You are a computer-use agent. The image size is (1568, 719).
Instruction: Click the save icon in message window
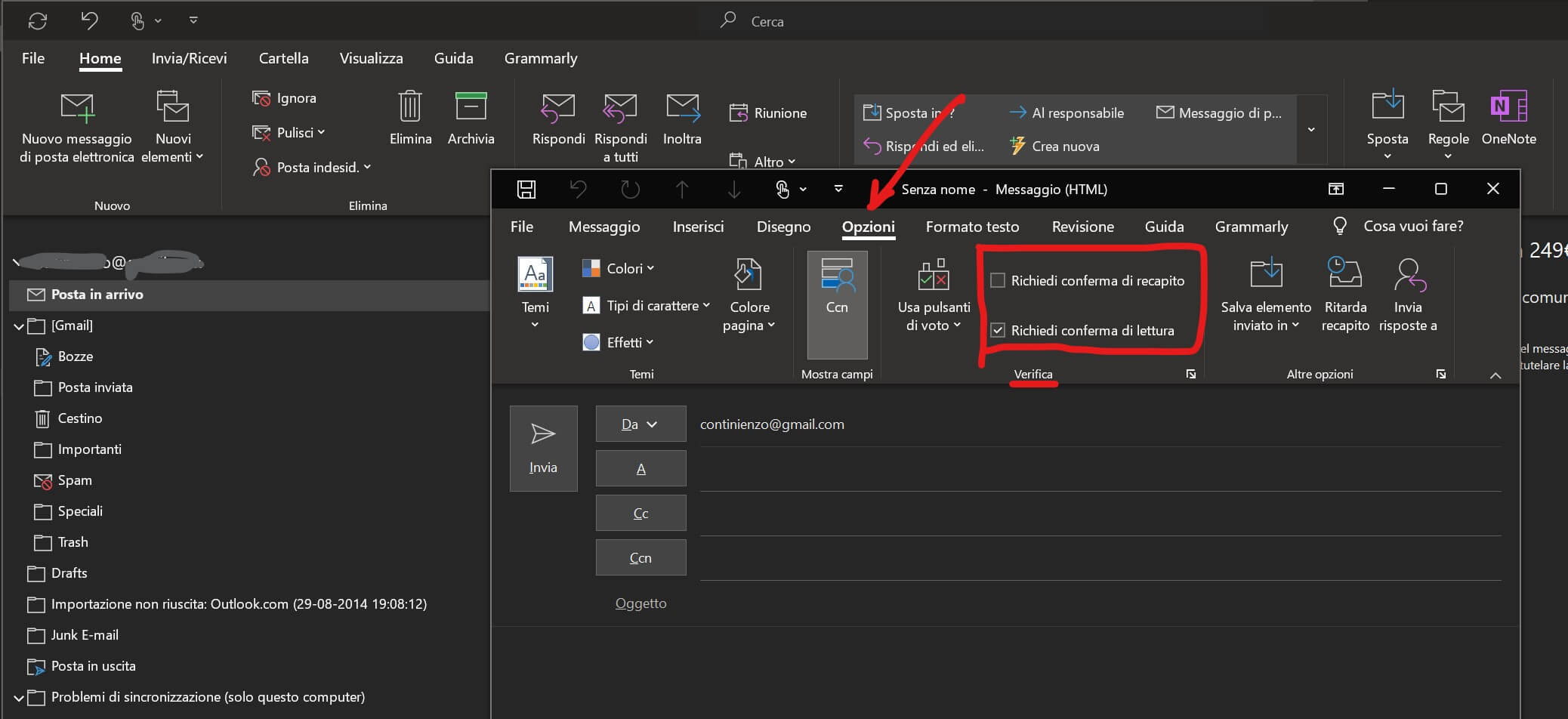click(526, 190)
